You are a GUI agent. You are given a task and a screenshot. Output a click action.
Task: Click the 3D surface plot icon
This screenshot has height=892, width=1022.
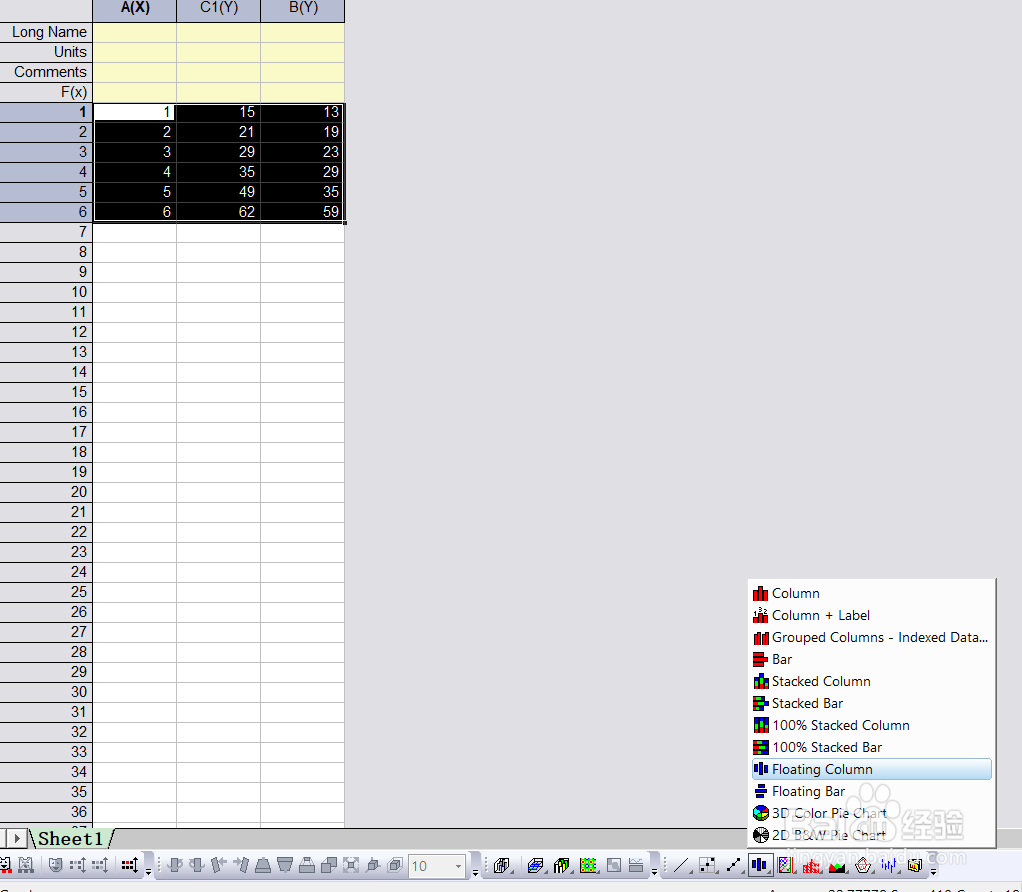[x=536, y=865]
